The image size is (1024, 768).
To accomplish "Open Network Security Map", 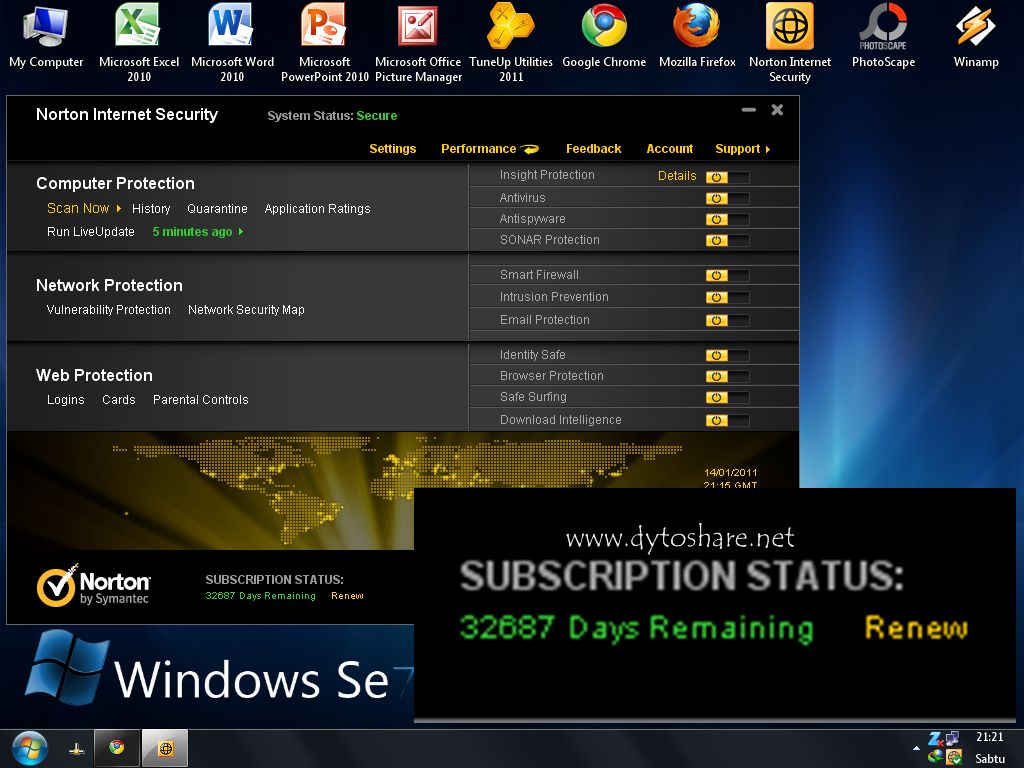I will pyautogui.click(x=246, y=310).
